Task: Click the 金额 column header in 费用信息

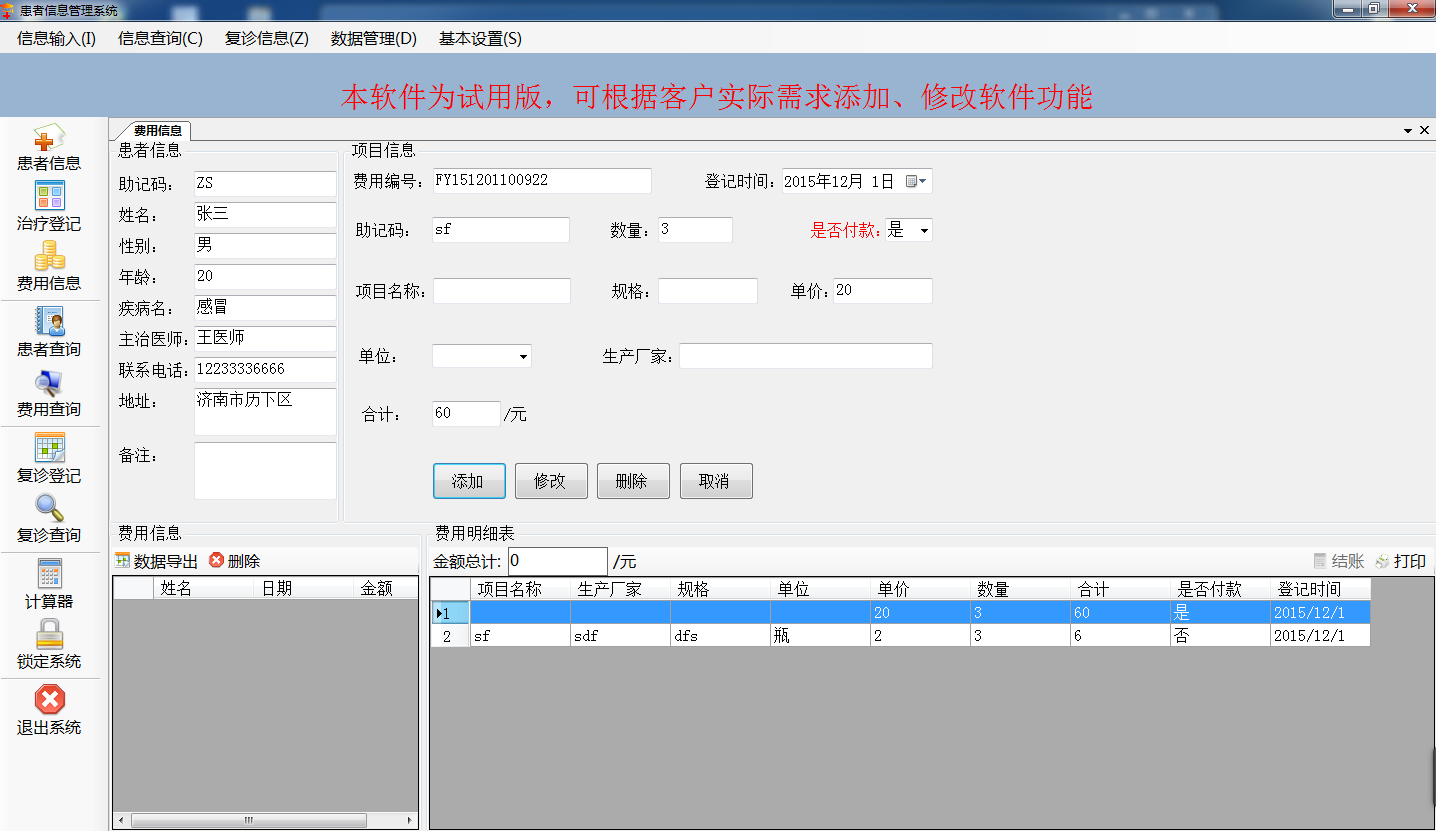Action: coord(384,588)
